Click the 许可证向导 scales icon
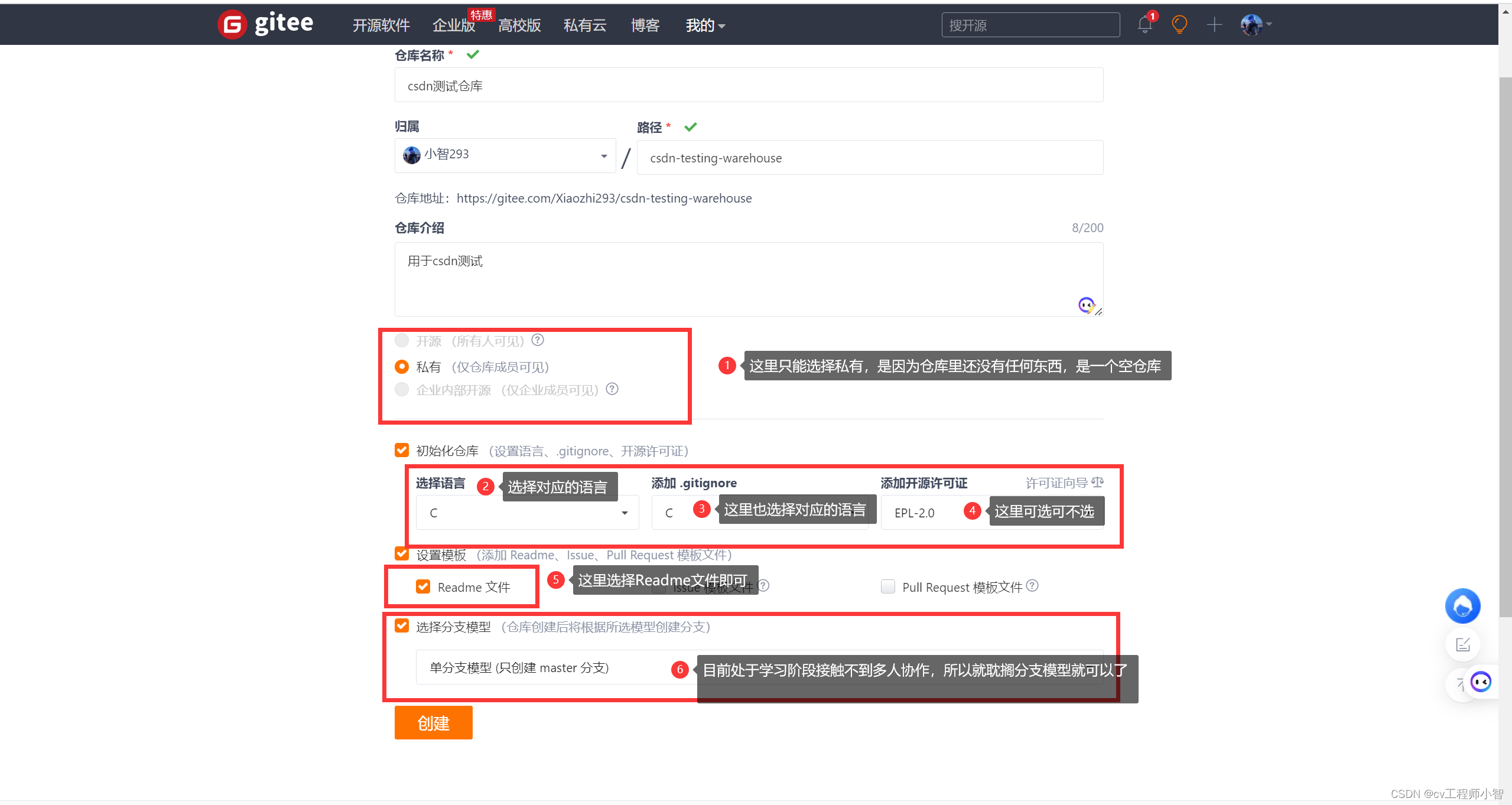The height and width of the screenshot is (805, 1512). pos(1098,483)
